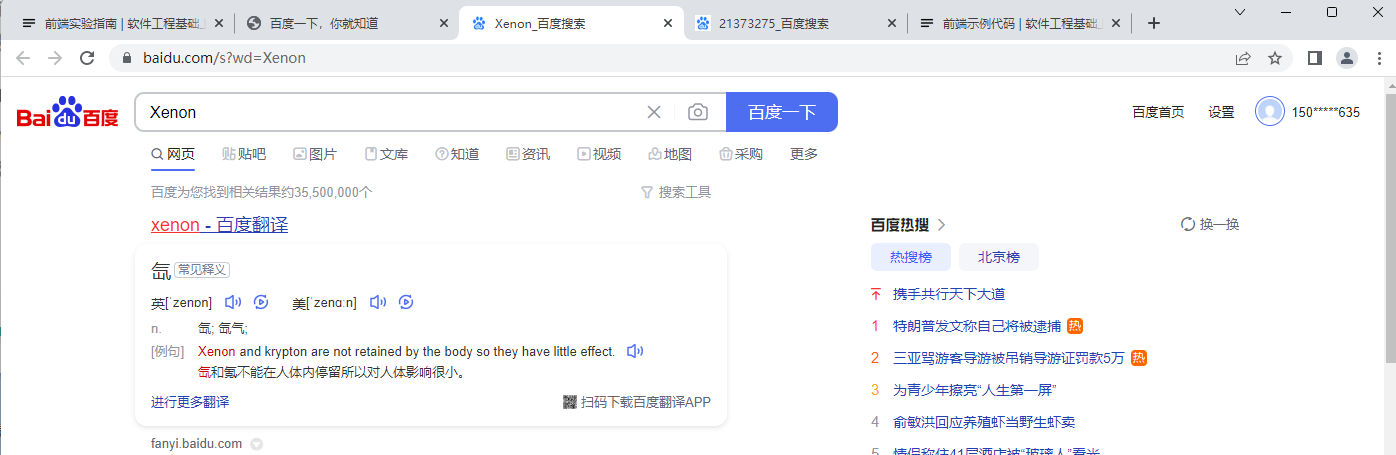Viewport: 1396px width, 455px height.
Task: Close the 前端示例代码 tab
Action: 1117,23
